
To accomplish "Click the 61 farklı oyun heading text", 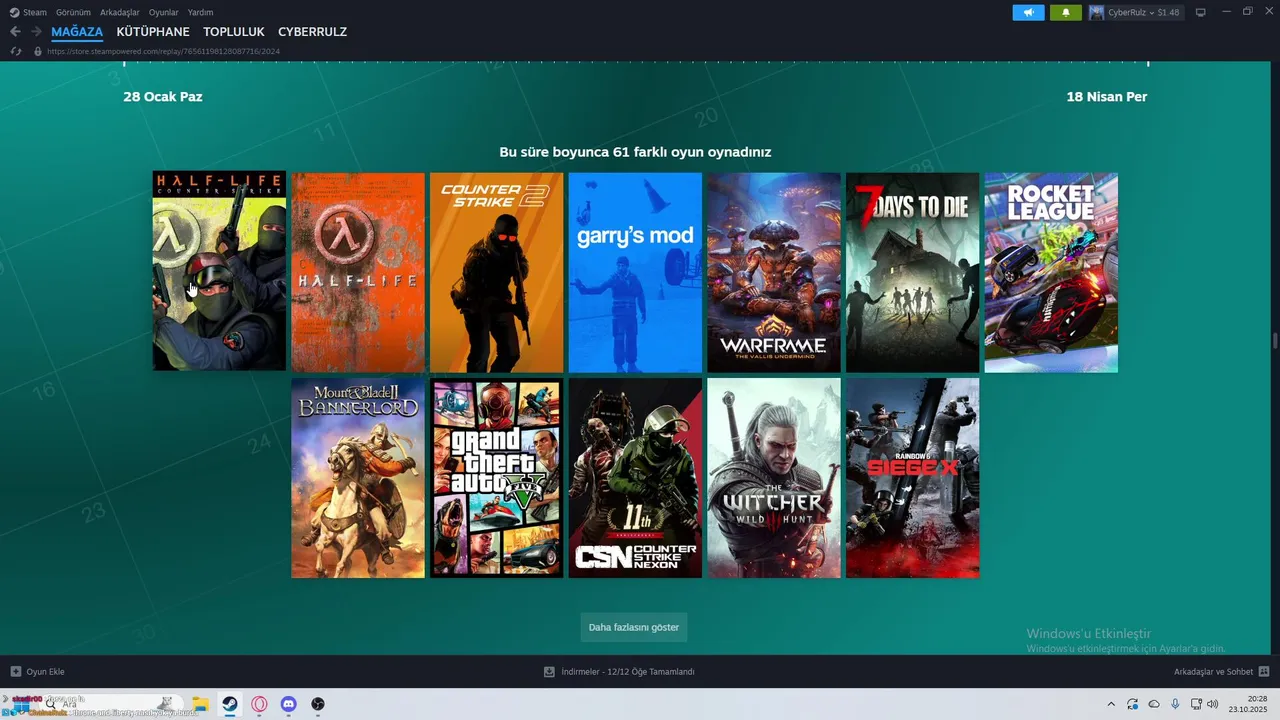I will 635,152.
